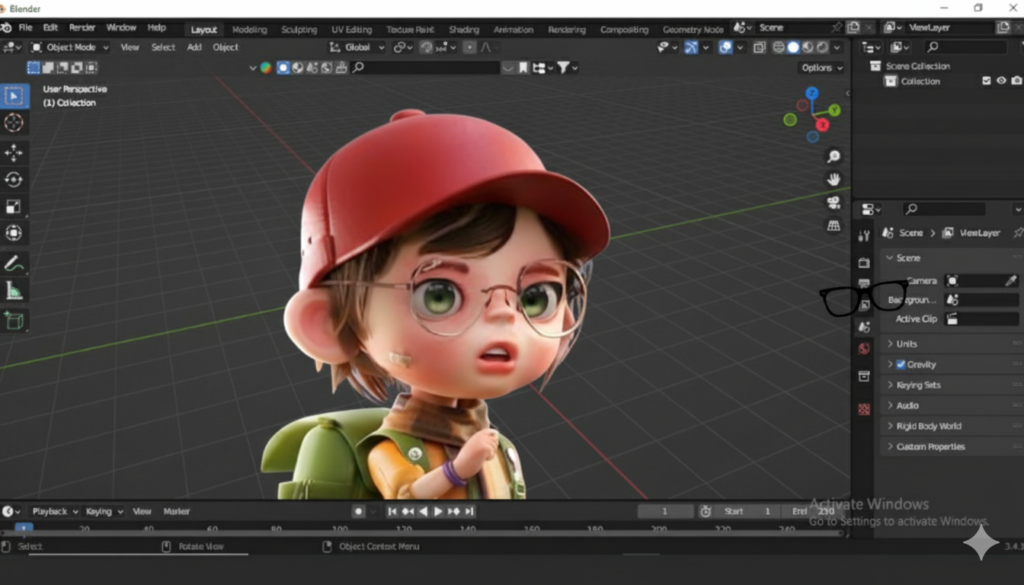This screenshot has height=585, width=1024.
Task: Open the Render menu
Action: pyautogui.click(x=82, y=28)
